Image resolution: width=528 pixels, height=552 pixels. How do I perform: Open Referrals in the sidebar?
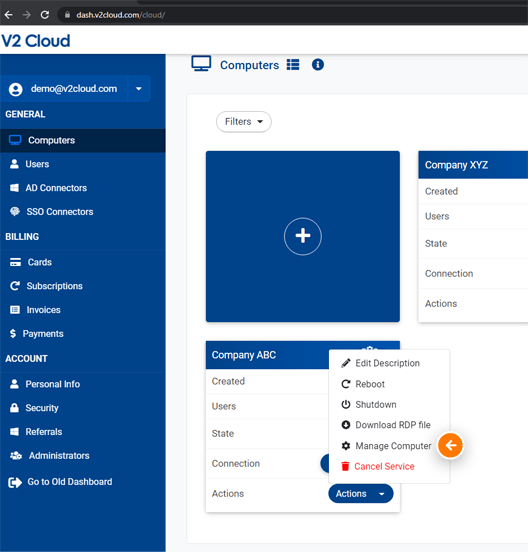coord(83,432)
